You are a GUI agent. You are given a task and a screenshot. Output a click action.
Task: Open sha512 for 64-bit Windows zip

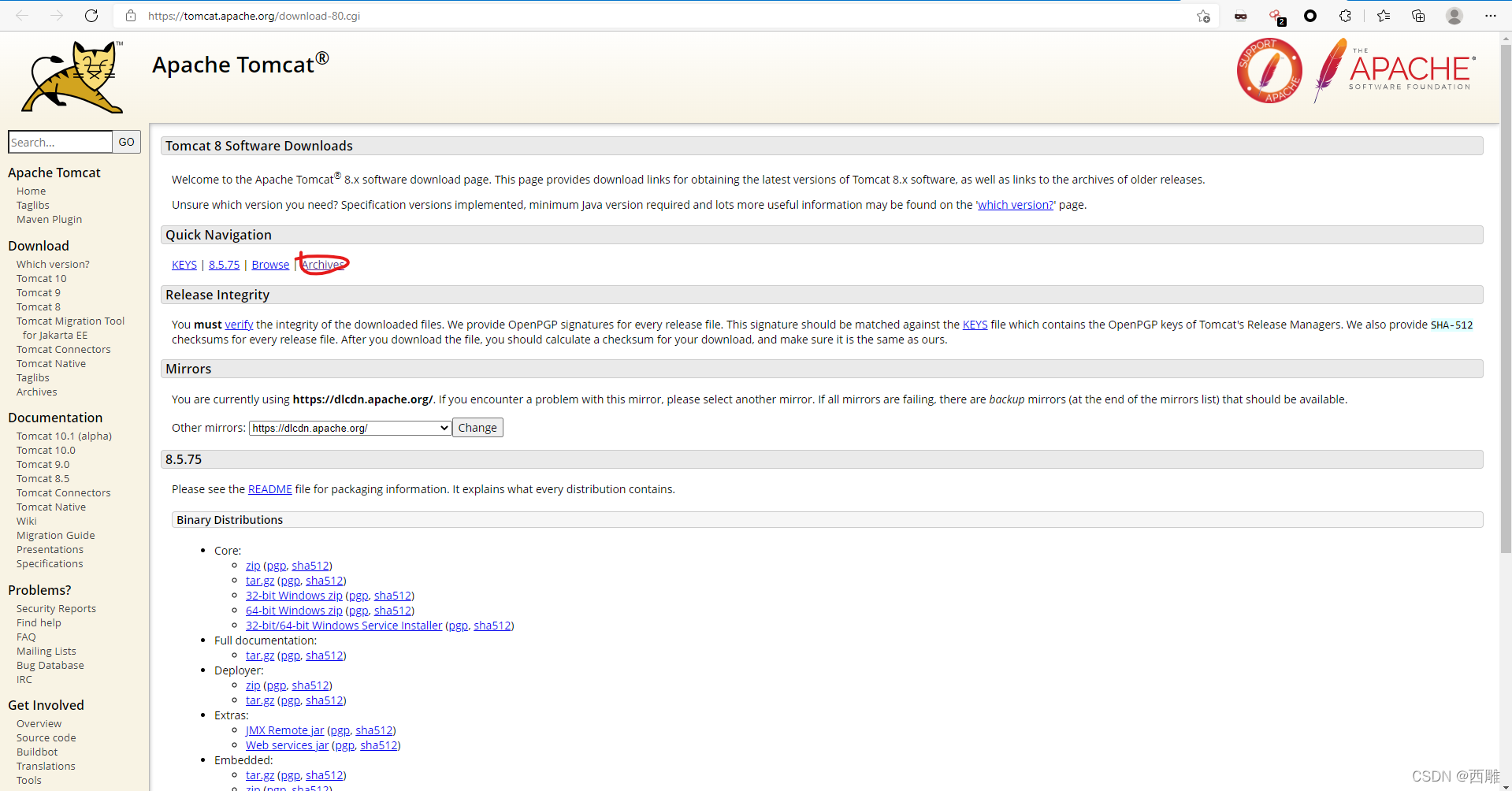click(x=392, y=611)
